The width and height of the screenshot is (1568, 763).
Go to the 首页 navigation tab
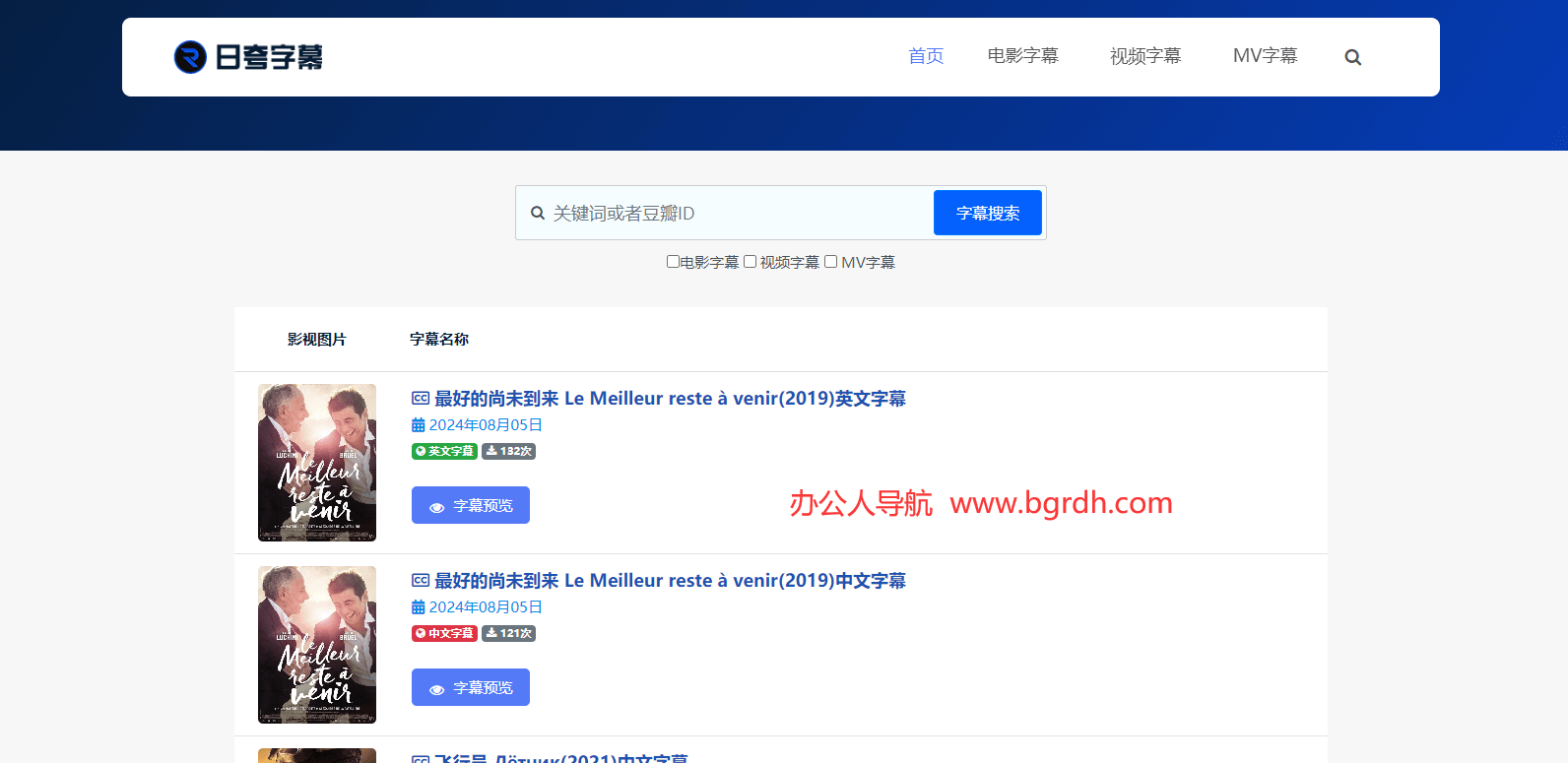[x=926, y=56]
